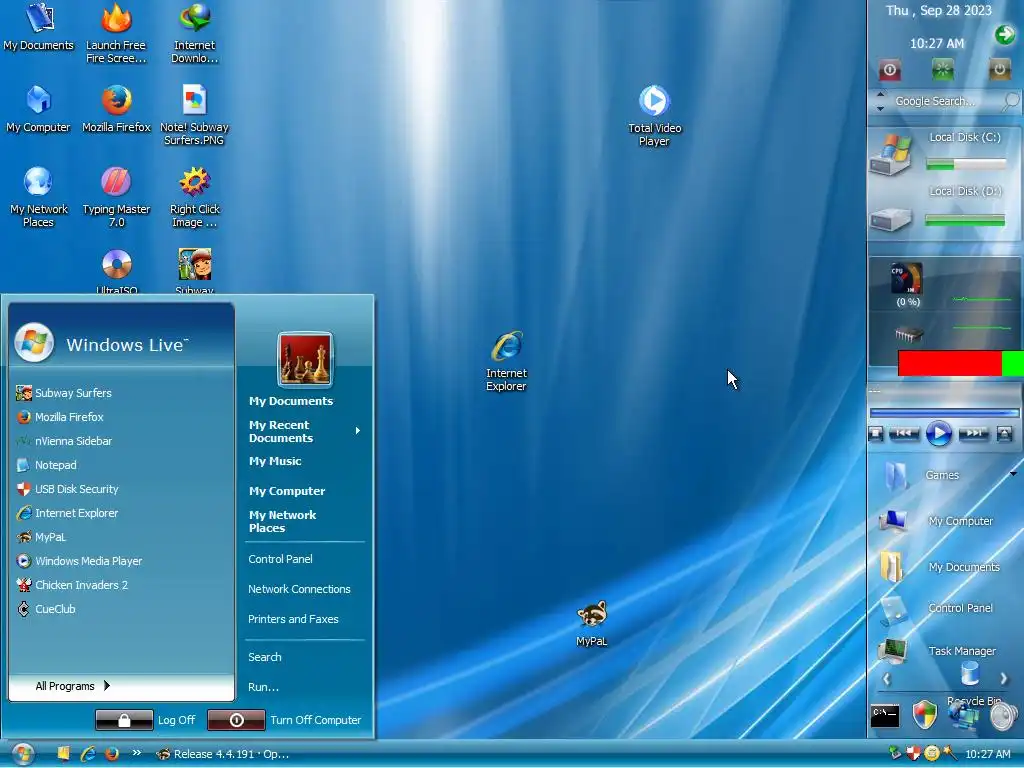The image size is (1024, 768).
Task: Click Local Disk (D:) usage bar
Action: (x=965, y=221)
